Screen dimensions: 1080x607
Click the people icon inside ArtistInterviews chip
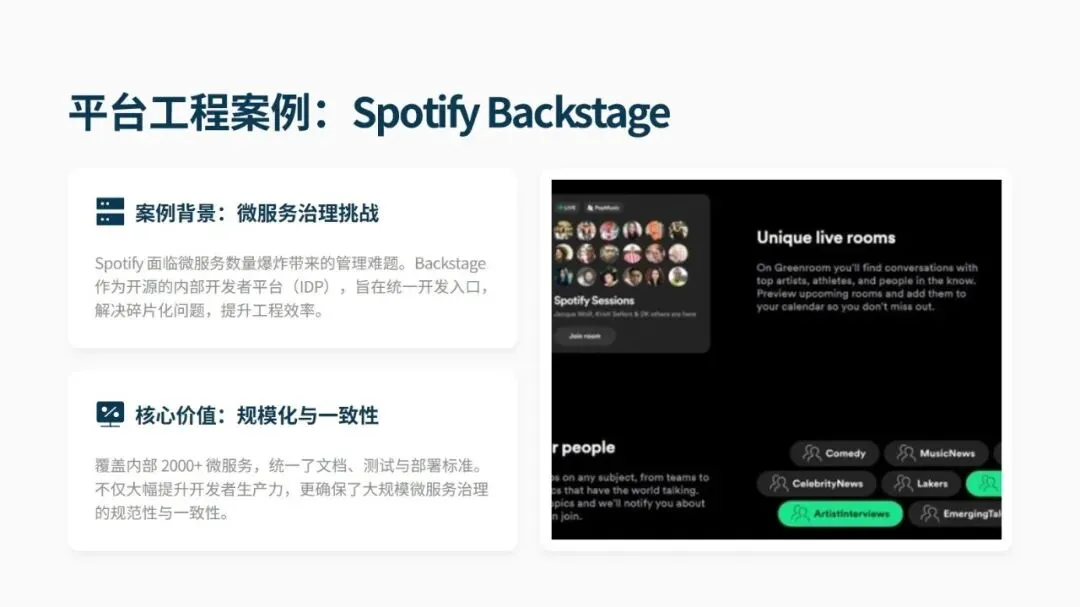click(x=800, y=514)
